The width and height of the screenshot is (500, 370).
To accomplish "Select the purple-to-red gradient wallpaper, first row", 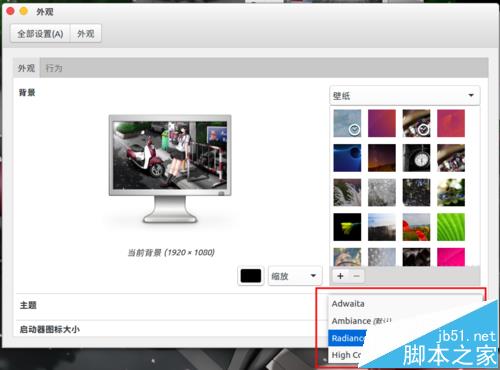I will click(x=382, y=123).
